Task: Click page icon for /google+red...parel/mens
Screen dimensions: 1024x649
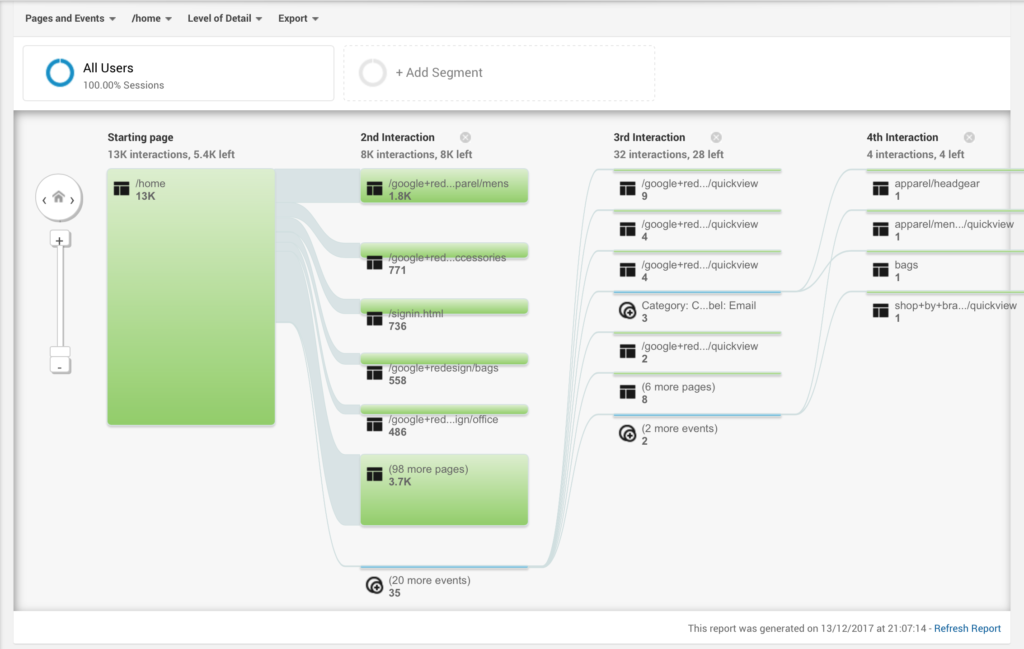Action: (x=374, y=189)
